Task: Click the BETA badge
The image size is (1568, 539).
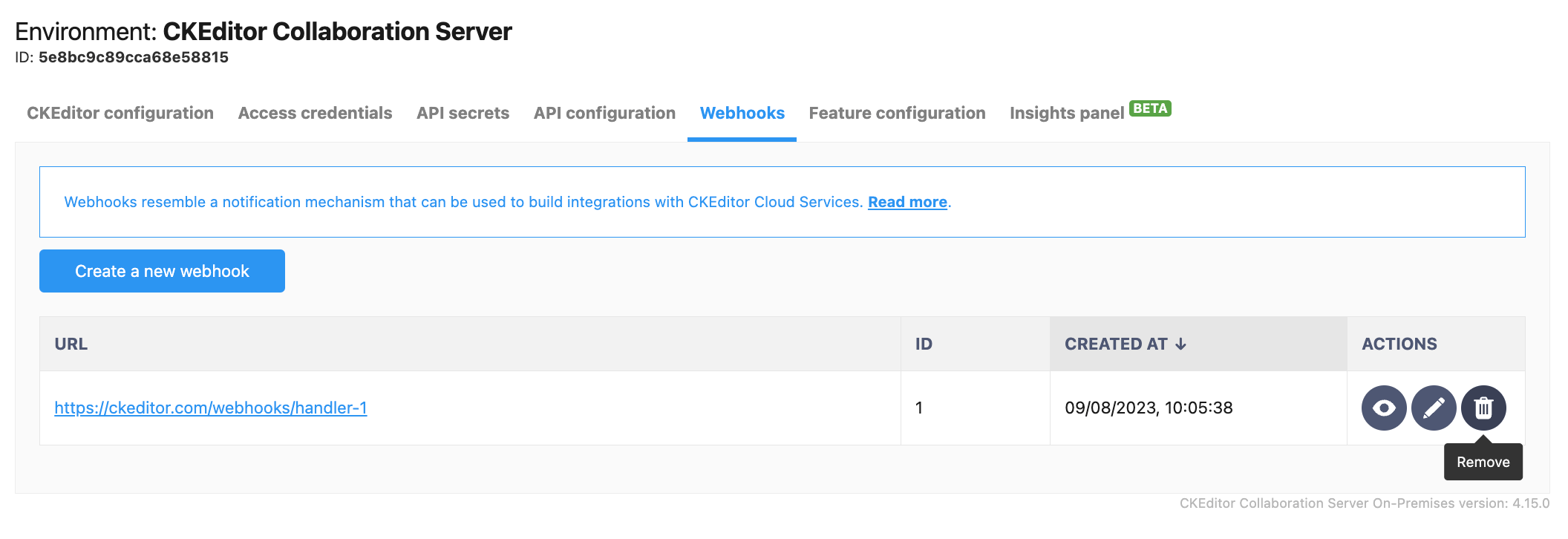Action: coord(1150,108)
